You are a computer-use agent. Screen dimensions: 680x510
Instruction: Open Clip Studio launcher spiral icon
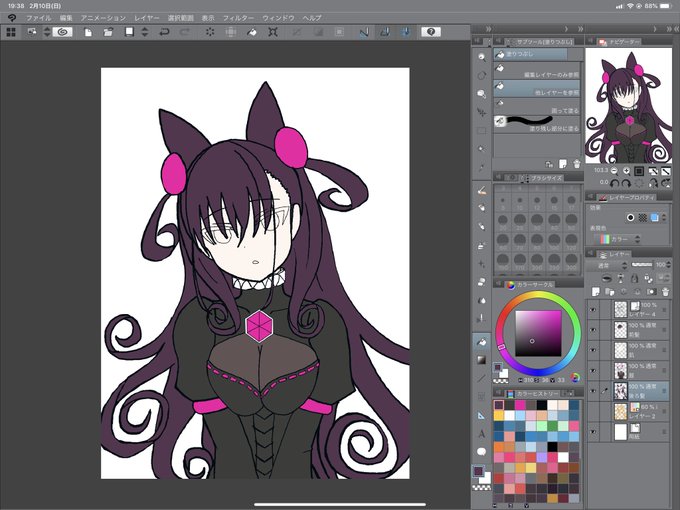tap(62, 32)
